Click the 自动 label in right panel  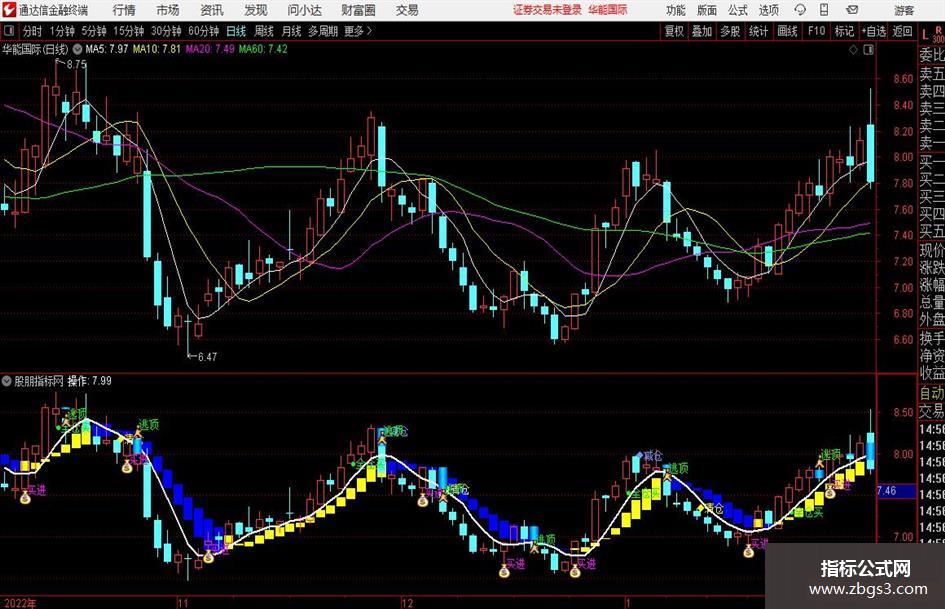932,393
